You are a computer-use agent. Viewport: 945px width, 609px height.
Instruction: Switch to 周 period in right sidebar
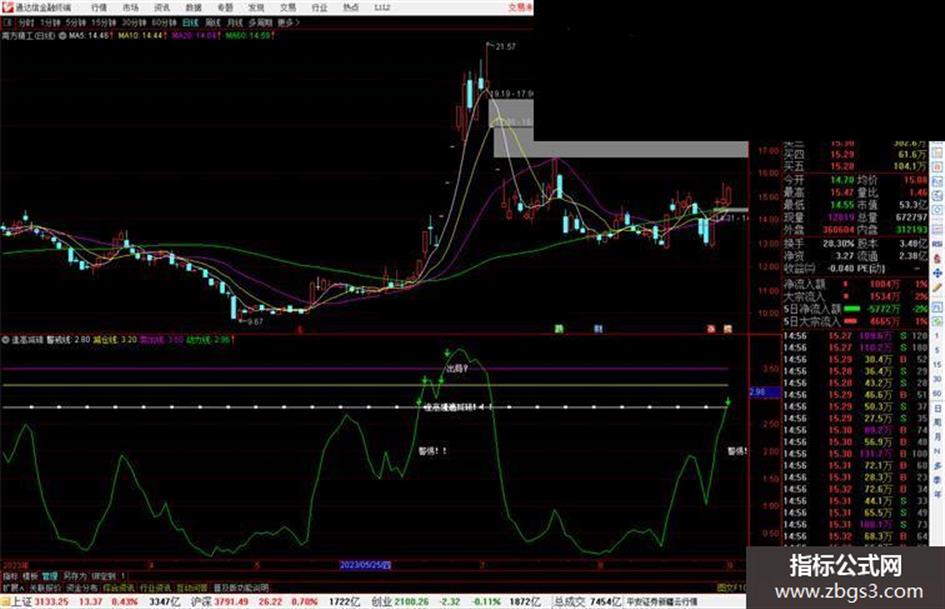pyautogui.click(x=938, y=423)
